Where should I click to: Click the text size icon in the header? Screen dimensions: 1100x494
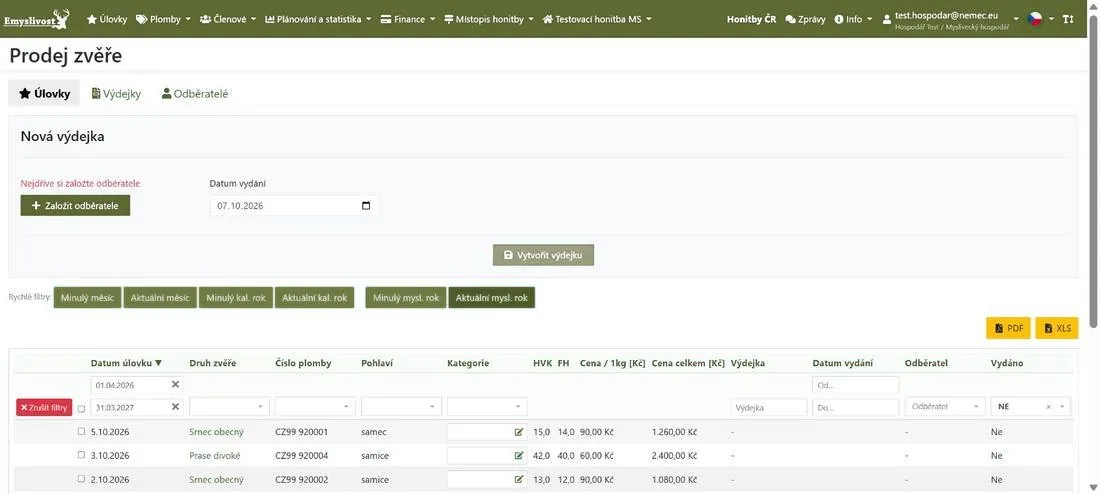[x=1068, y=19]
